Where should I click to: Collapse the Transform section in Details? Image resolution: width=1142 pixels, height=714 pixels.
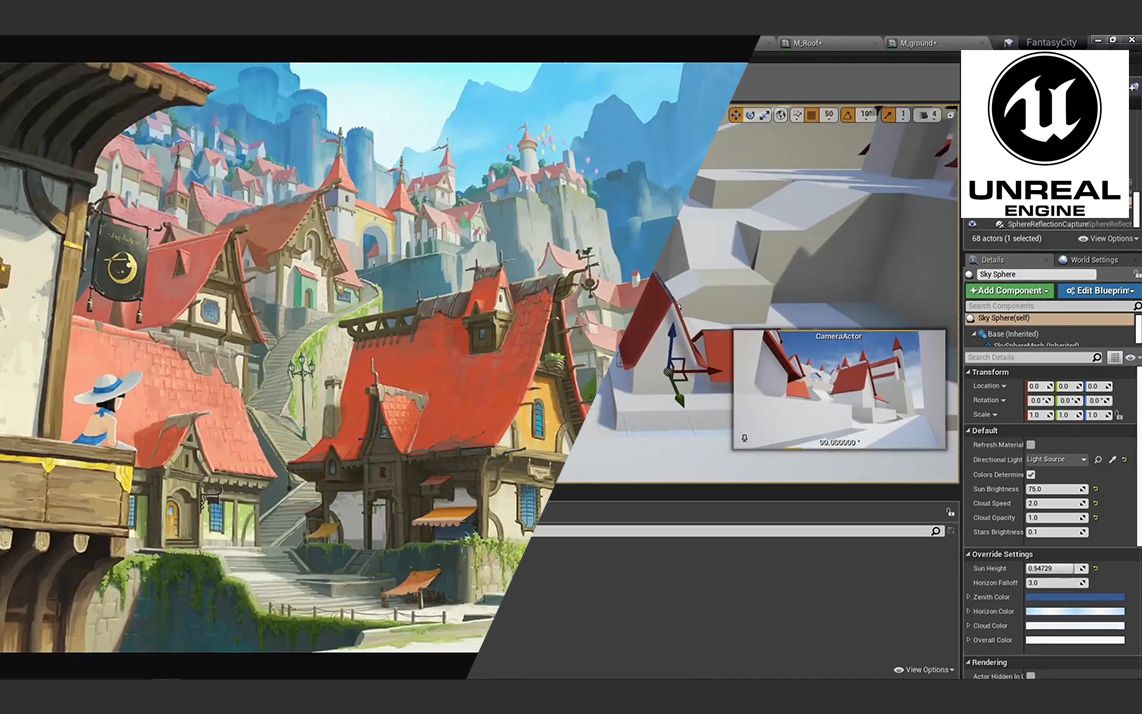[966, 372]
